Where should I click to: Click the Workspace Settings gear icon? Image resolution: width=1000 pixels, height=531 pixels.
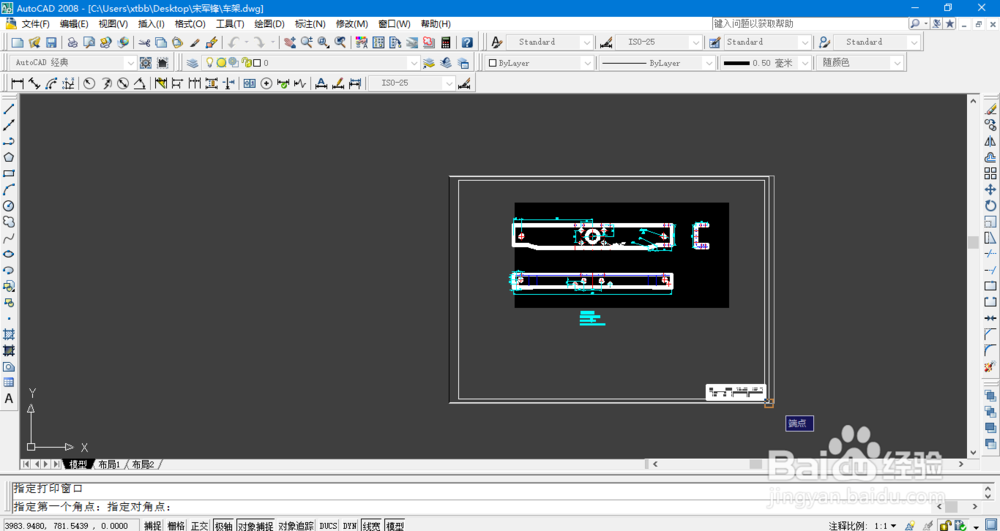click(146, 62)
